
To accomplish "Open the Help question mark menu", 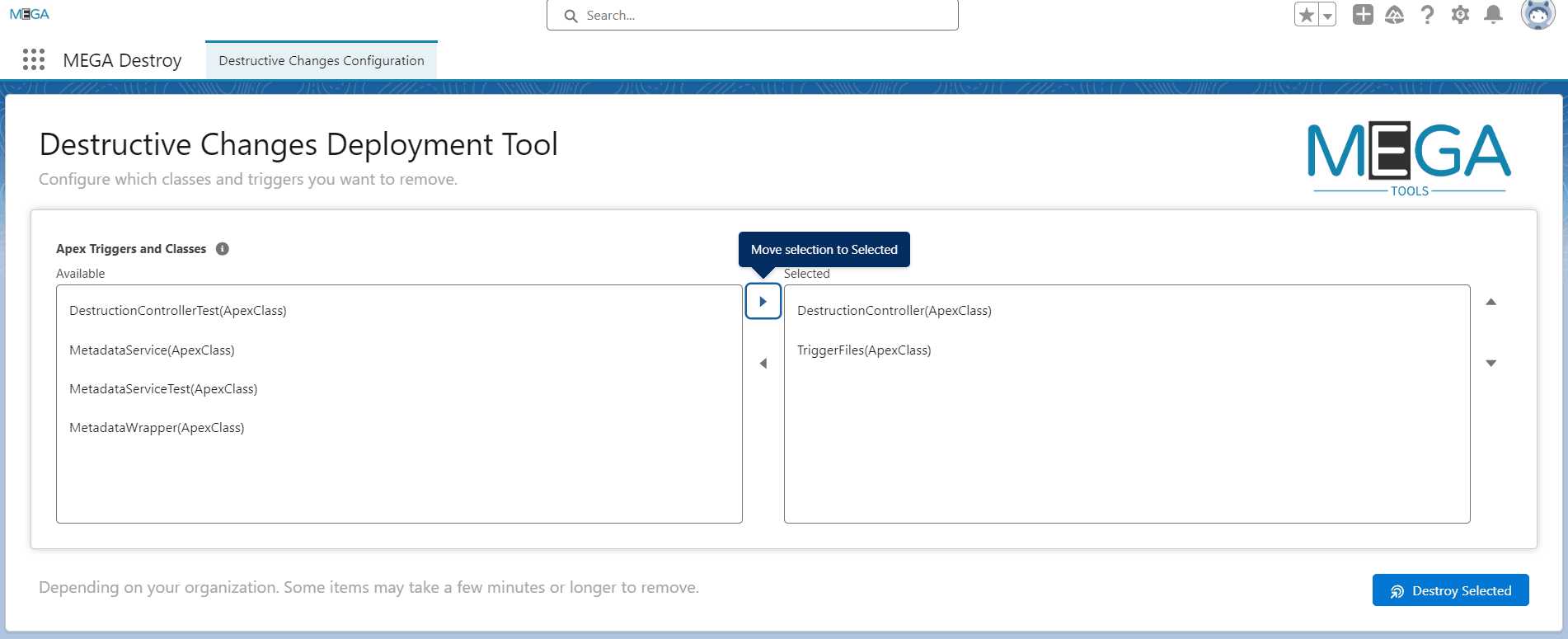I will point(1428,15).
